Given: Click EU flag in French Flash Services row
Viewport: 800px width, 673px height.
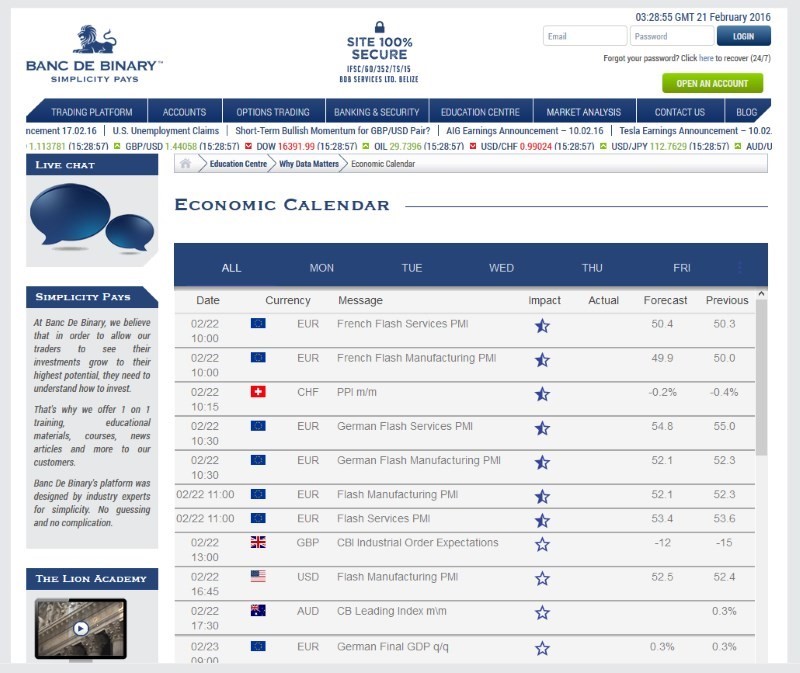Looking at the screenshot, I should (258, 323).
